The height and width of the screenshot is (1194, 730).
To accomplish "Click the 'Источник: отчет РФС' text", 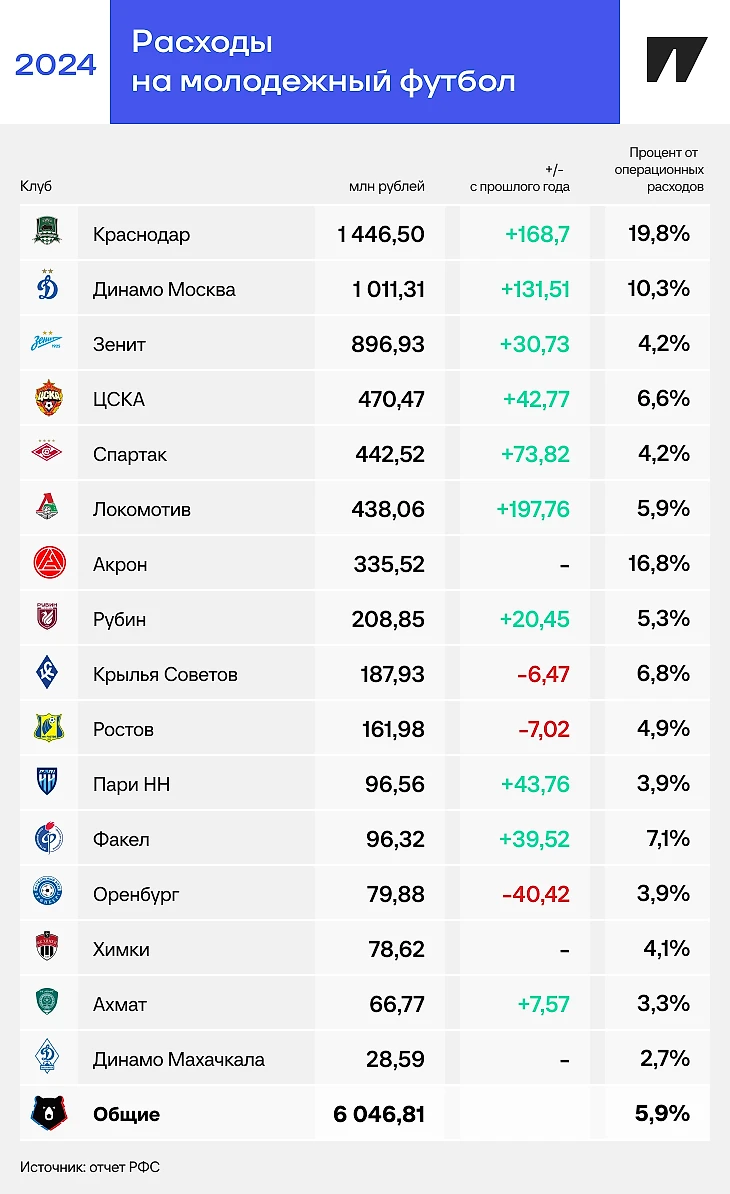I will coord(90,1167).
